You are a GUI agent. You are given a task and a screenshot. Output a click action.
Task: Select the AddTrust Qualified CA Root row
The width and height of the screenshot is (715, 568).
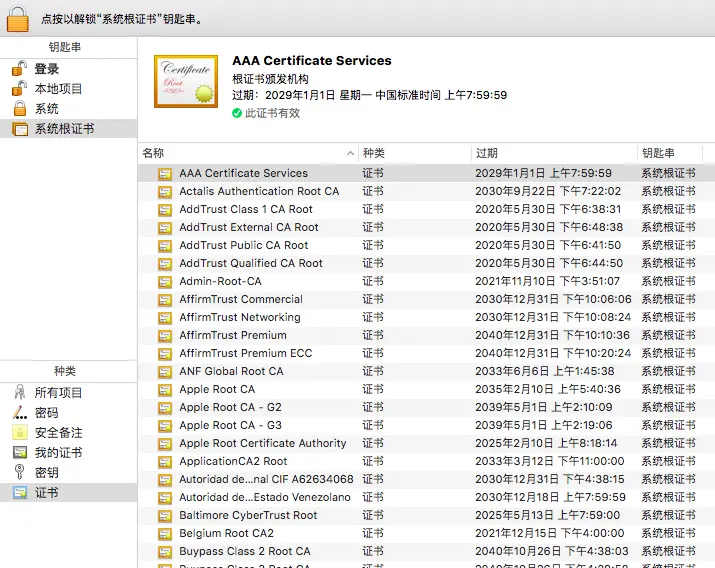point(426,263)
